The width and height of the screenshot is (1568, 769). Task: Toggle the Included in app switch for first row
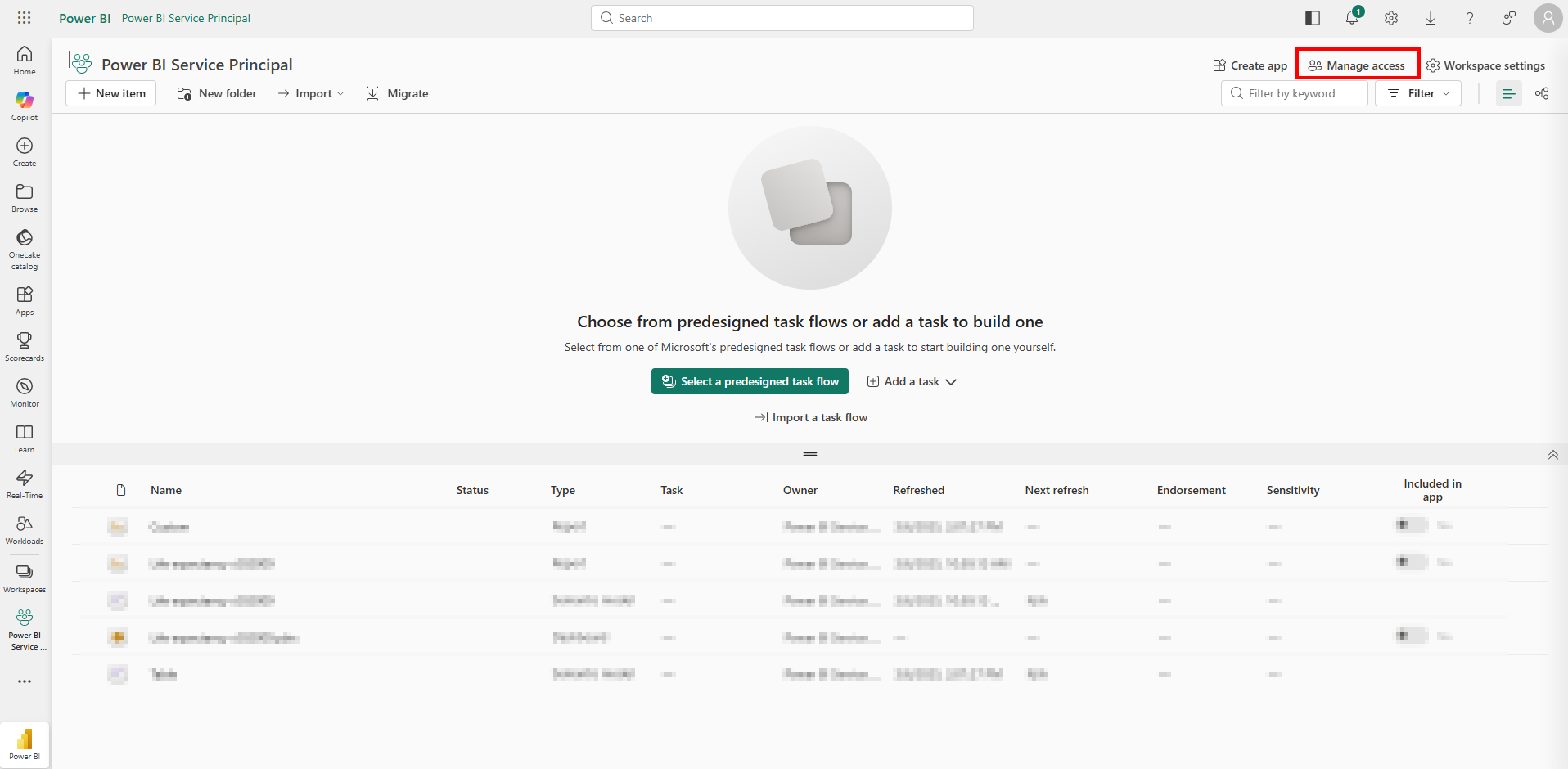(x=1411, y=525)
